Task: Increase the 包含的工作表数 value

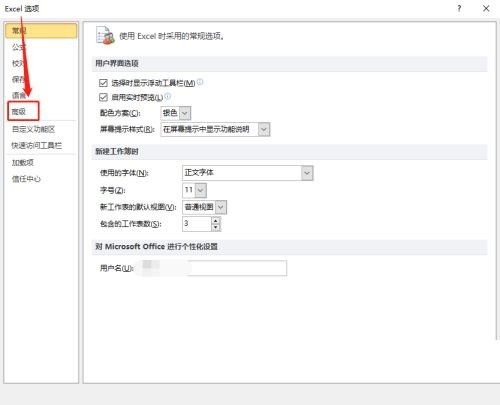Action: (216, 220)
